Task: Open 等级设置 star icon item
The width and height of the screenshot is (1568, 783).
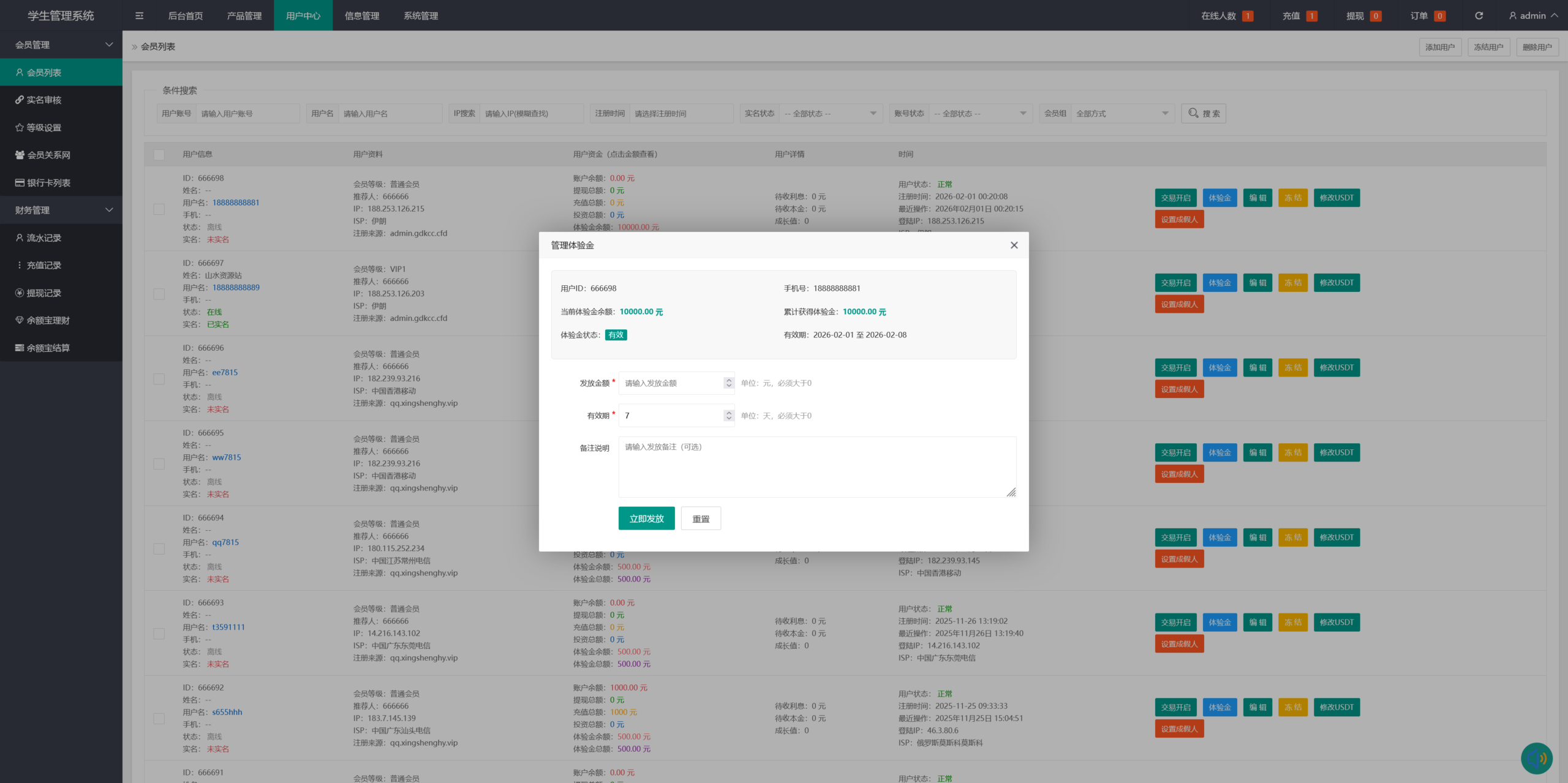Action: 43,127
